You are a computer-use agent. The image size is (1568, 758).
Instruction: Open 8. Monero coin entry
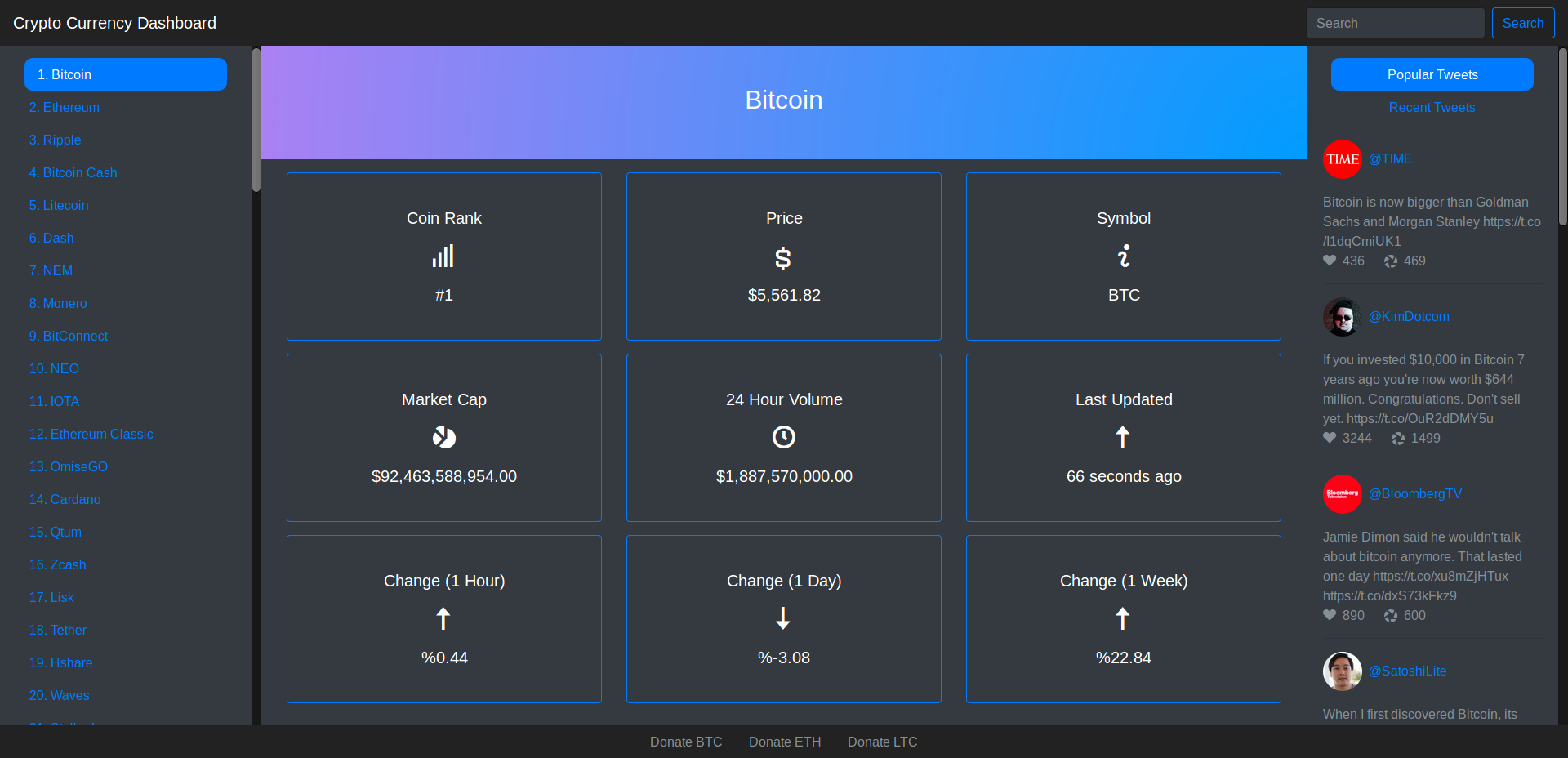tap(58, 303)
